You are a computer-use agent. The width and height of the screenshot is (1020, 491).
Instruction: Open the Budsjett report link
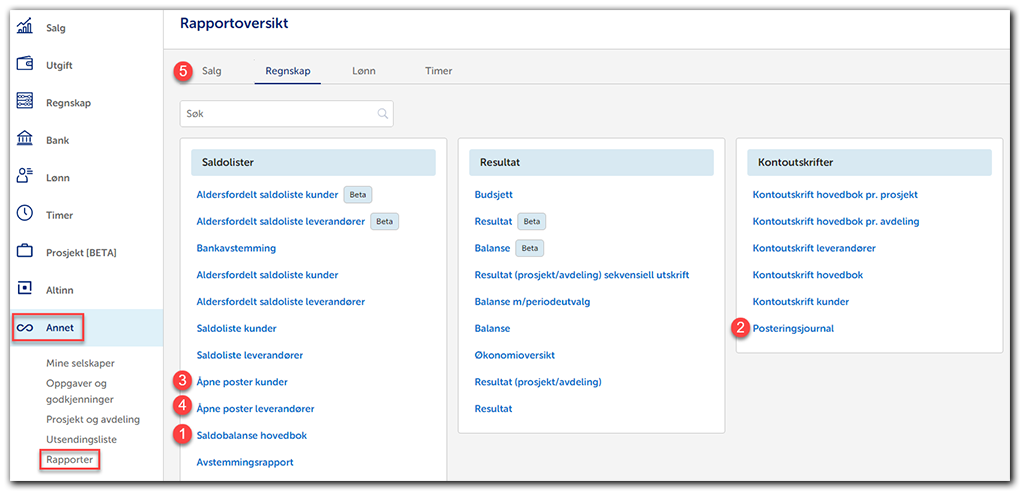click(x=493, y=195)
